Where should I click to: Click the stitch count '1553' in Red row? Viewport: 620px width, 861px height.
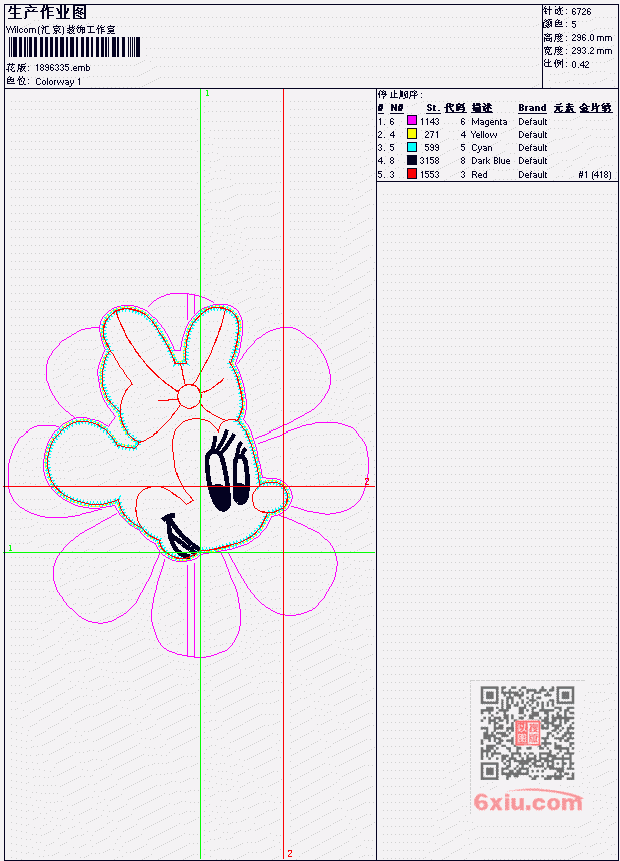click(429, 175)
